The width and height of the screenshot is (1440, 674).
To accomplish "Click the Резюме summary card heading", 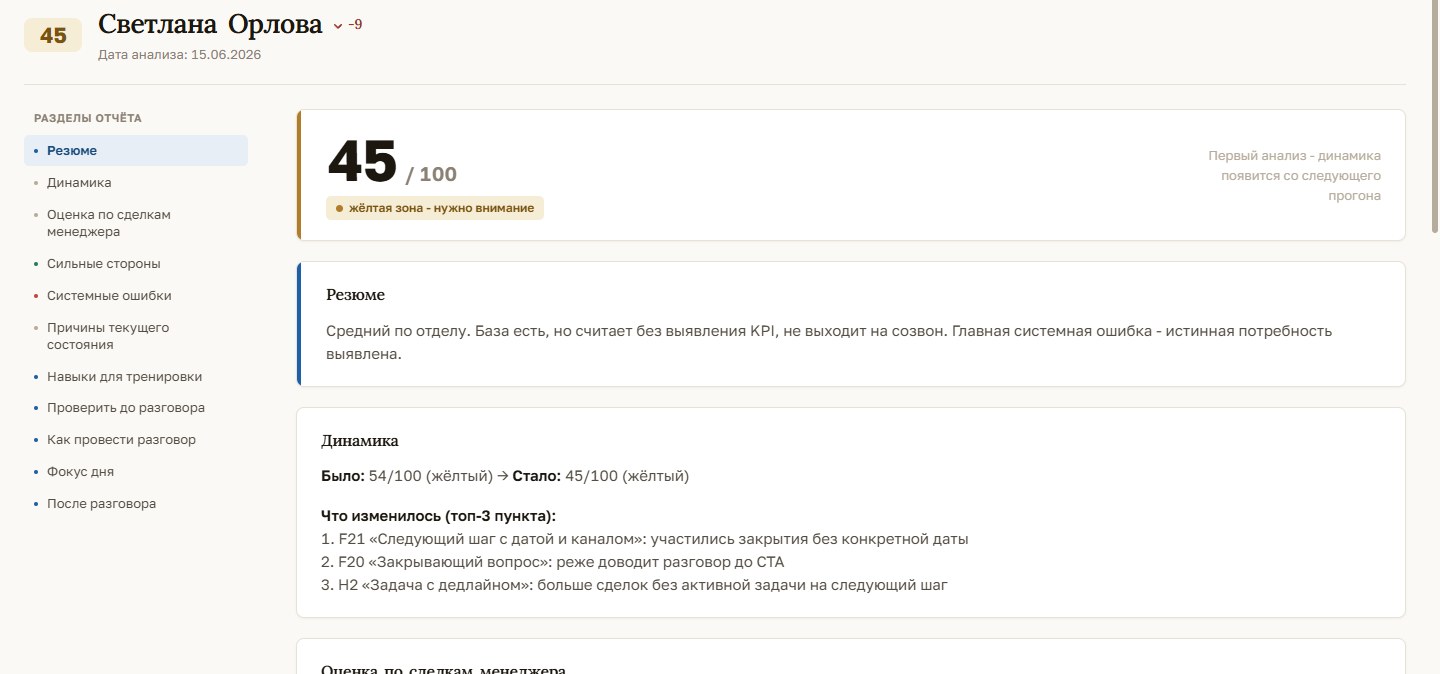I will (355, 295).
